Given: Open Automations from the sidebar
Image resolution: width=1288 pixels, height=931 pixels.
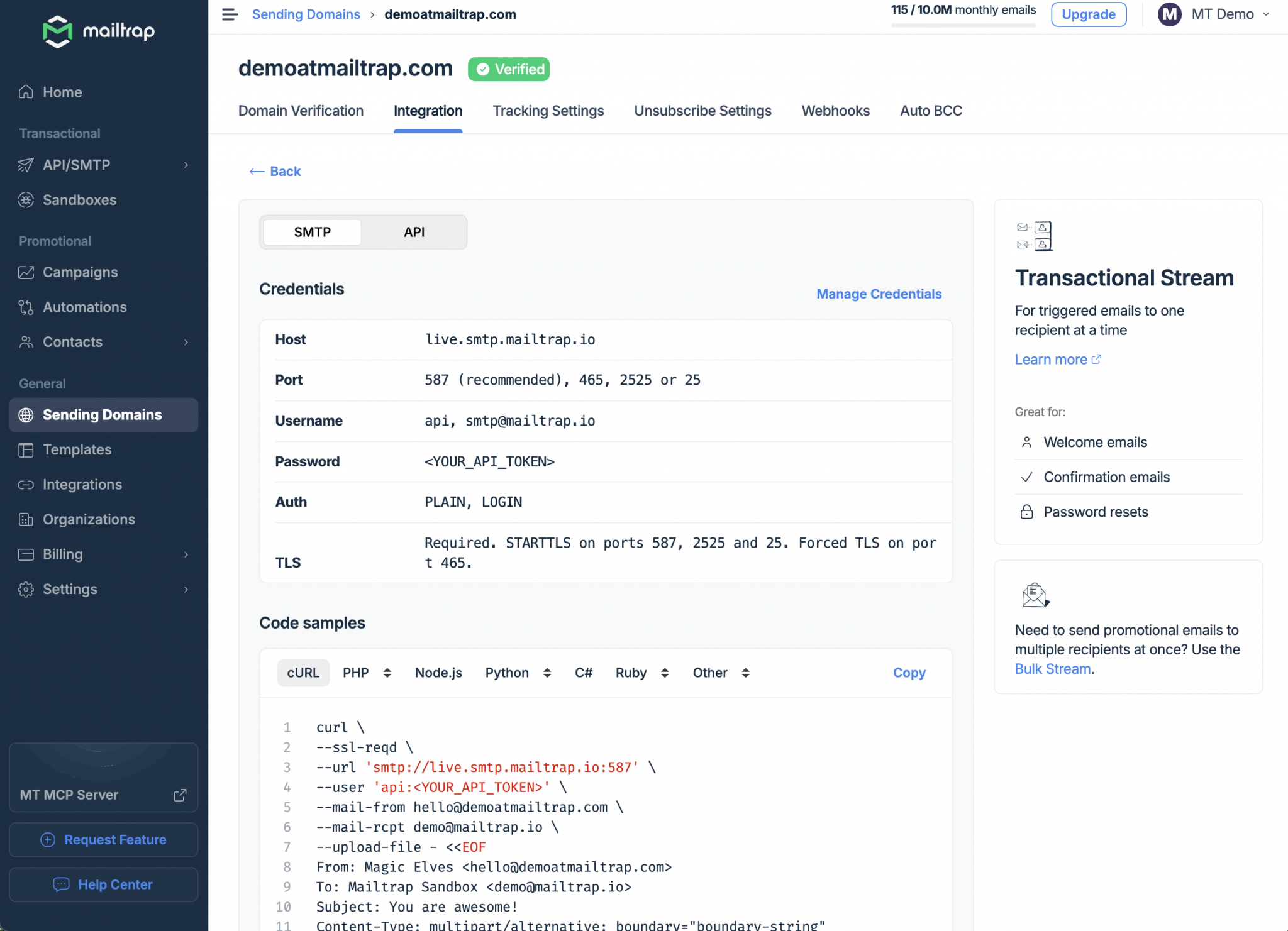Looking at the screenshot, I should click(84, 307).
